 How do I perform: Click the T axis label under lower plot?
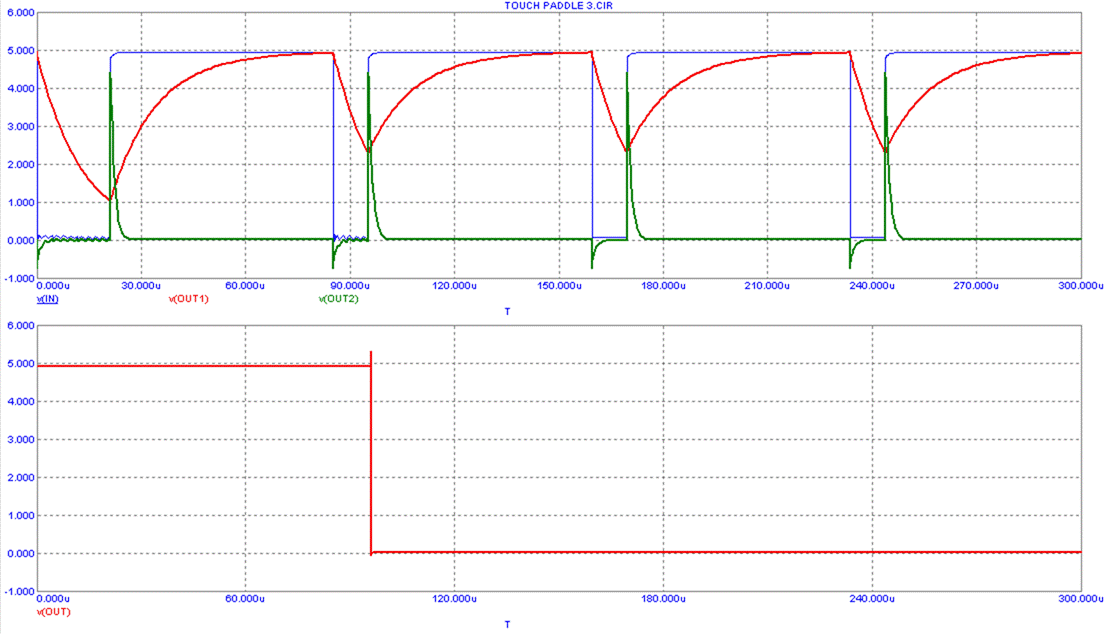click(507, 624)
